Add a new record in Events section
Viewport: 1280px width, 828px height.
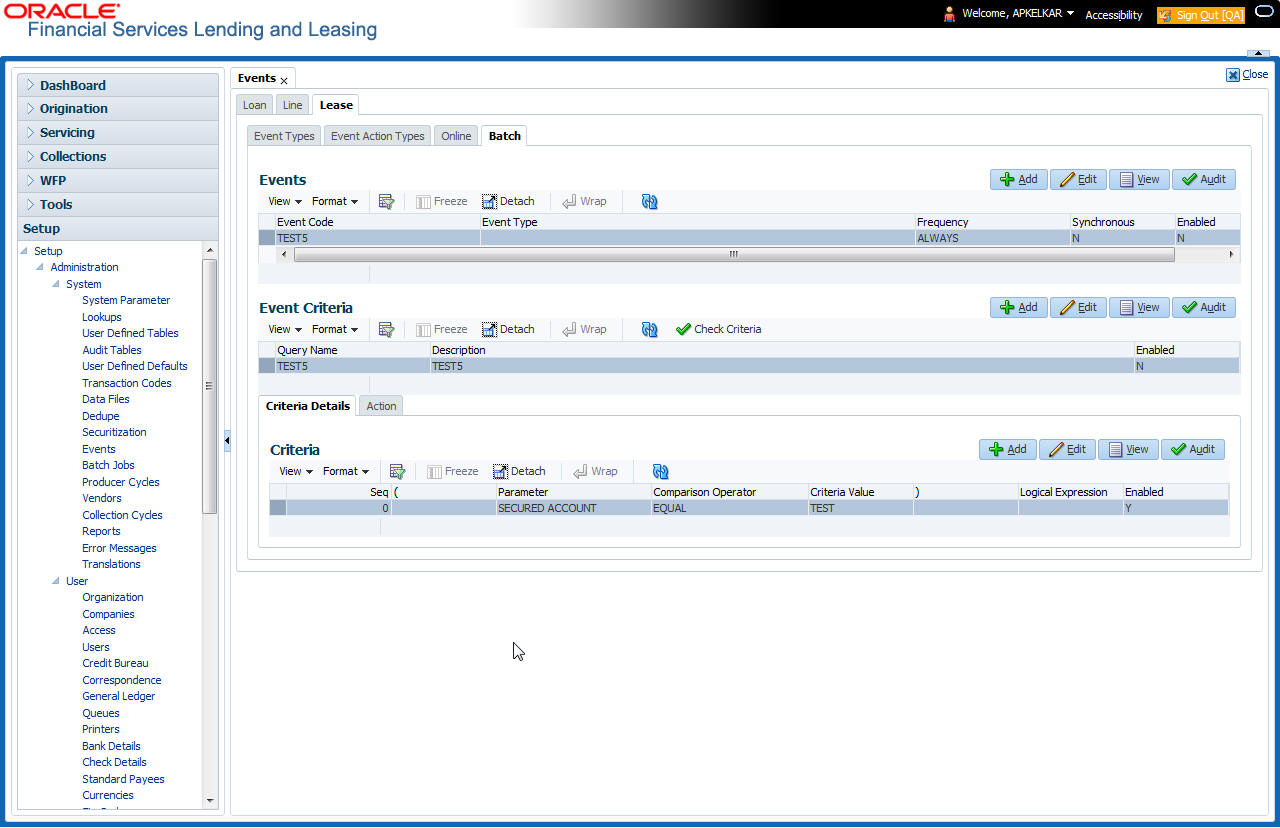click(x=1019, y=179)
